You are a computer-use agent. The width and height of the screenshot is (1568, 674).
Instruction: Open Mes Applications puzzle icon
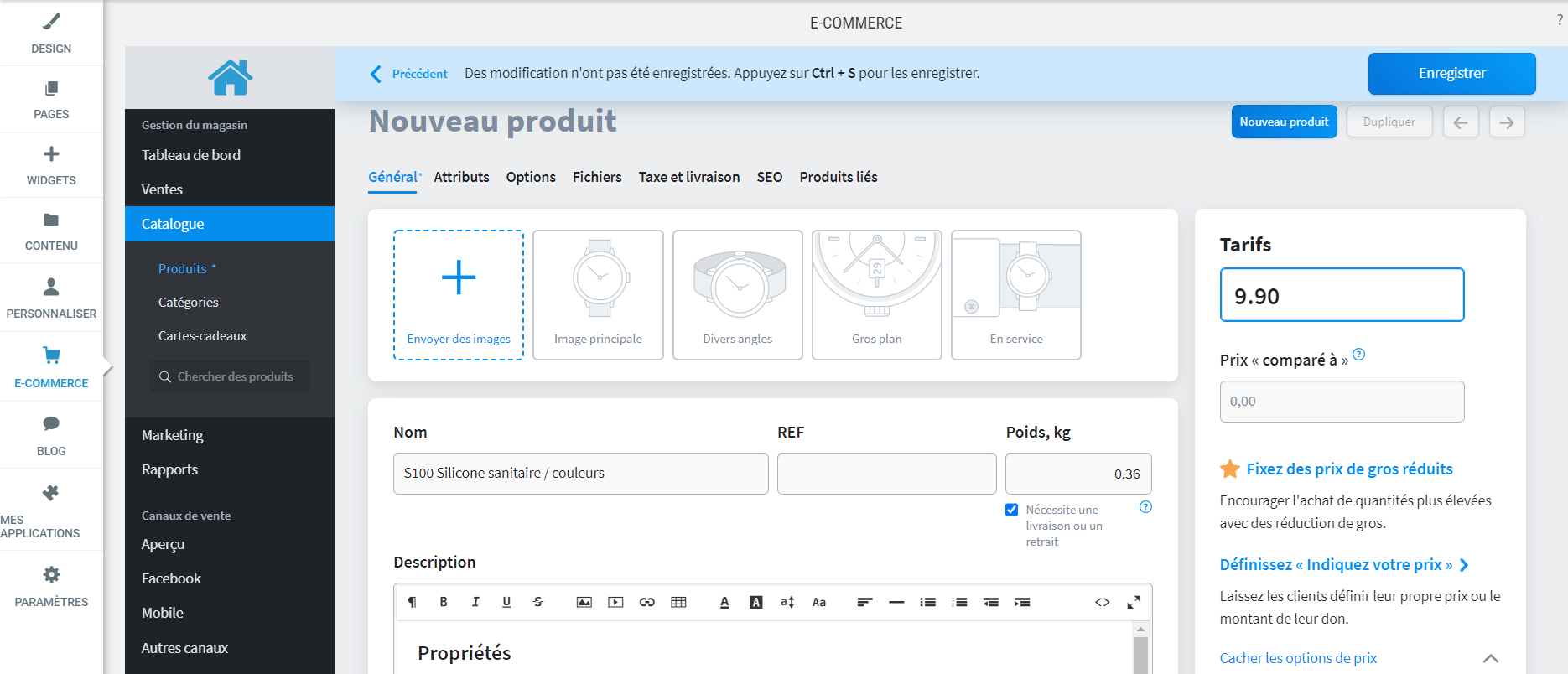click(x=51, y=492)
